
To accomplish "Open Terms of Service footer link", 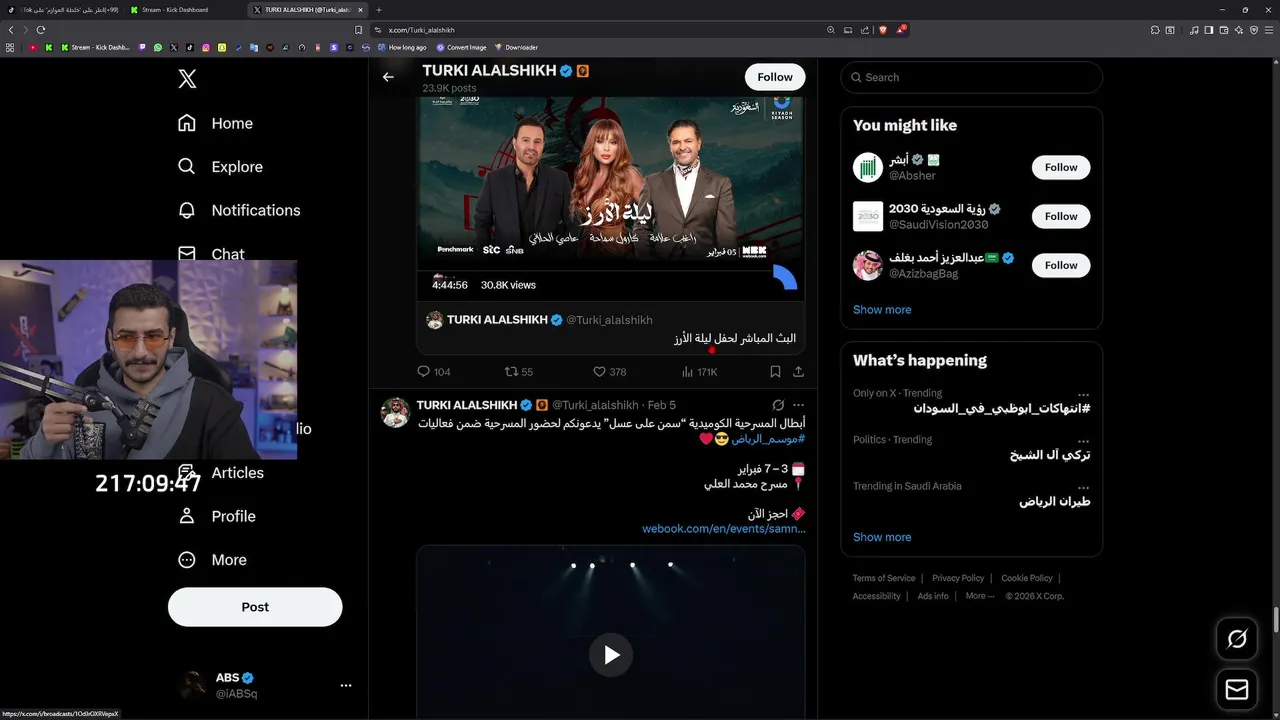I will 884,578.
